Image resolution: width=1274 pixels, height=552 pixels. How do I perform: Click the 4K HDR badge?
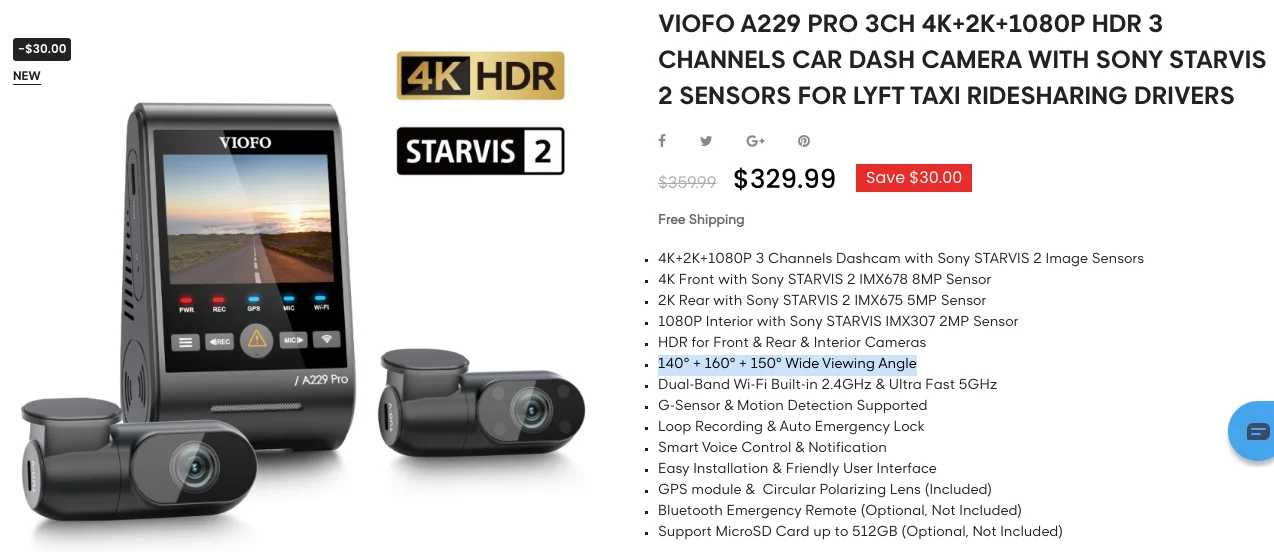(x=481, y=76)
